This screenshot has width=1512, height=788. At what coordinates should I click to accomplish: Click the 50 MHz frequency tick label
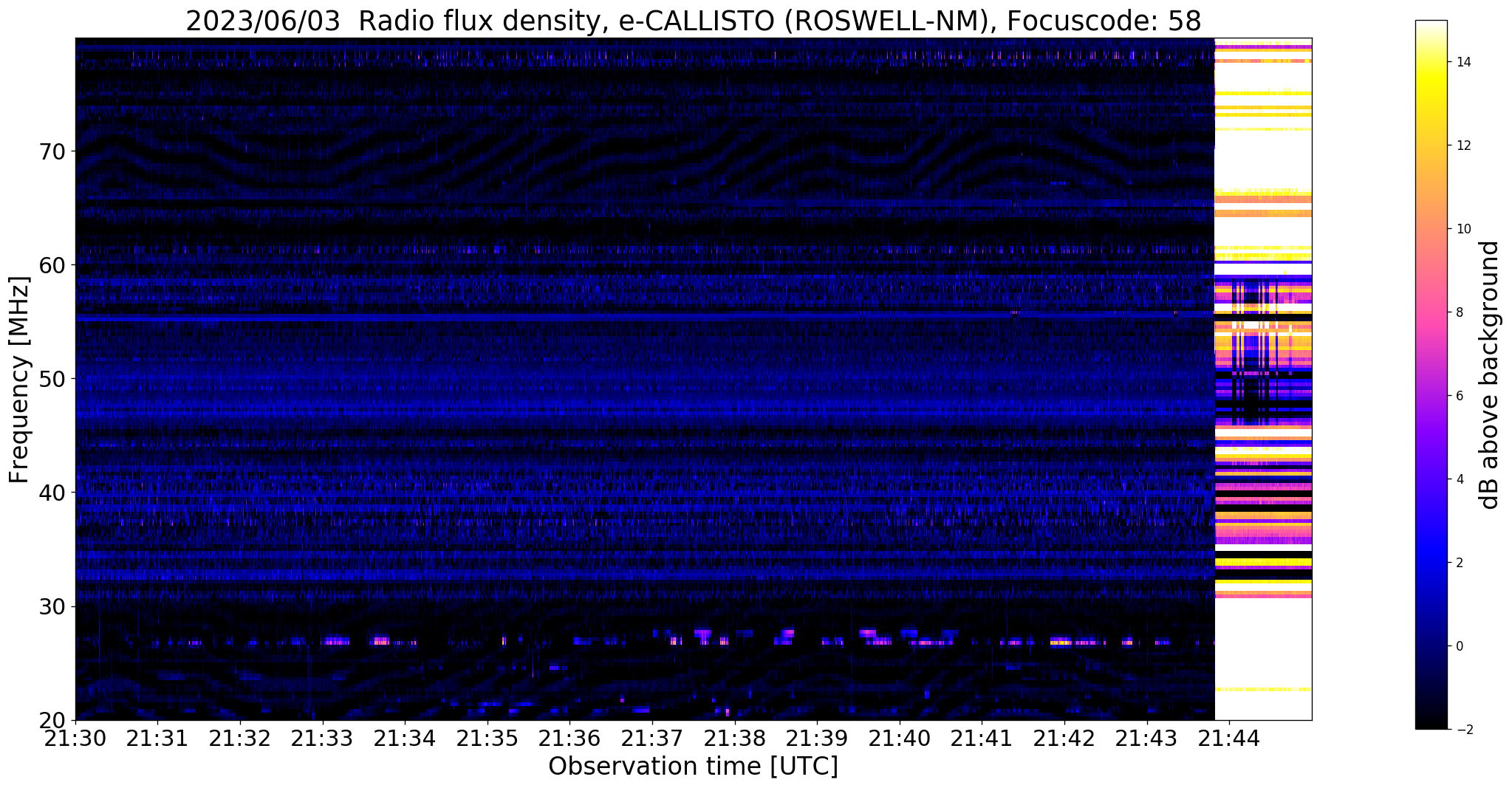coord(53,379)
